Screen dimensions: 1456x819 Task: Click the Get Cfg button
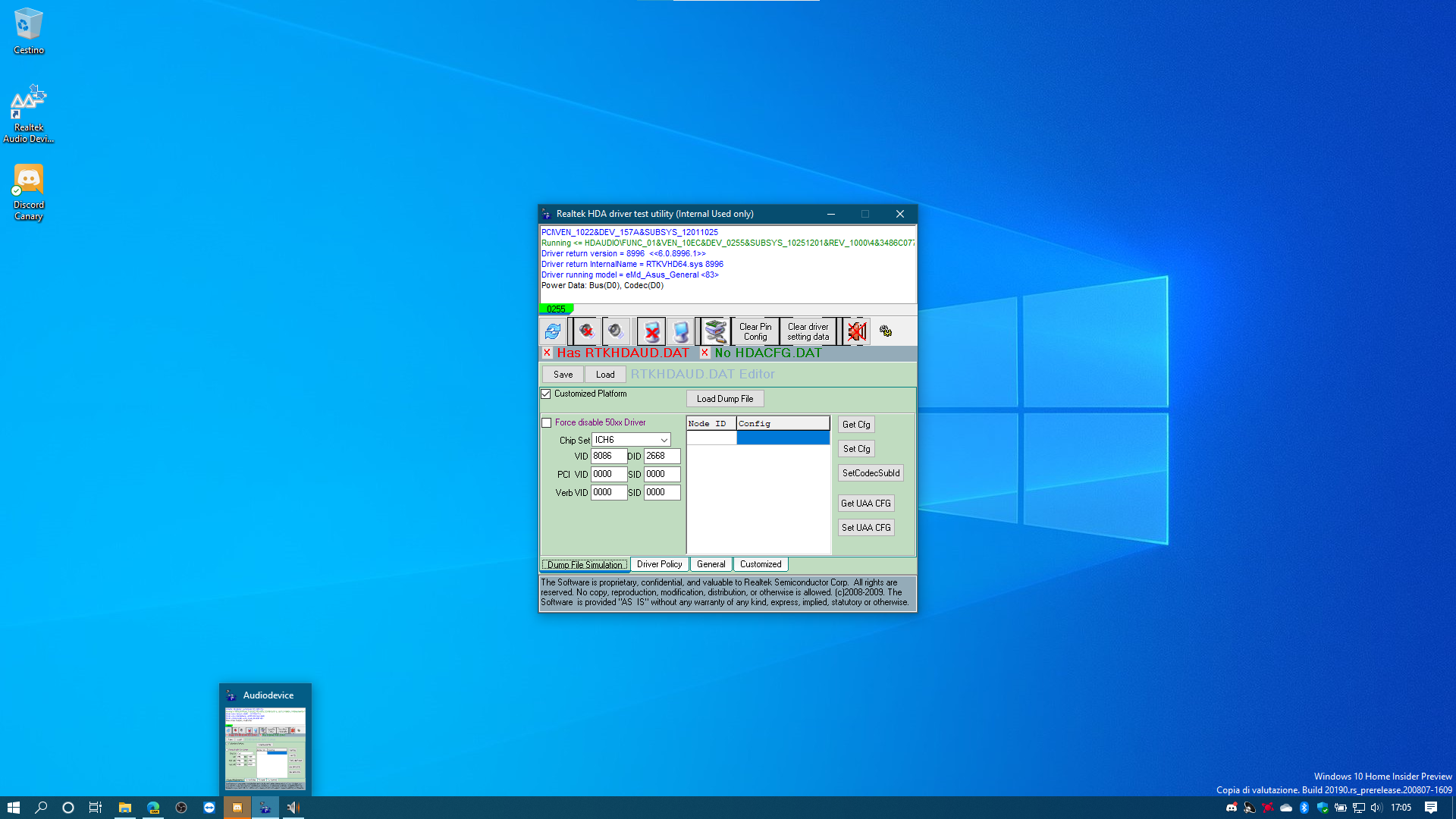856,425
